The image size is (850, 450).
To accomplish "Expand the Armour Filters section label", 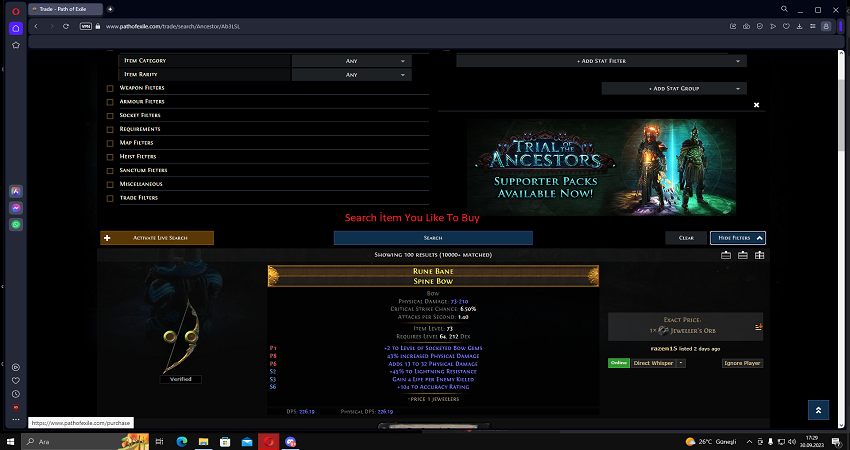I will pos(141,101).
